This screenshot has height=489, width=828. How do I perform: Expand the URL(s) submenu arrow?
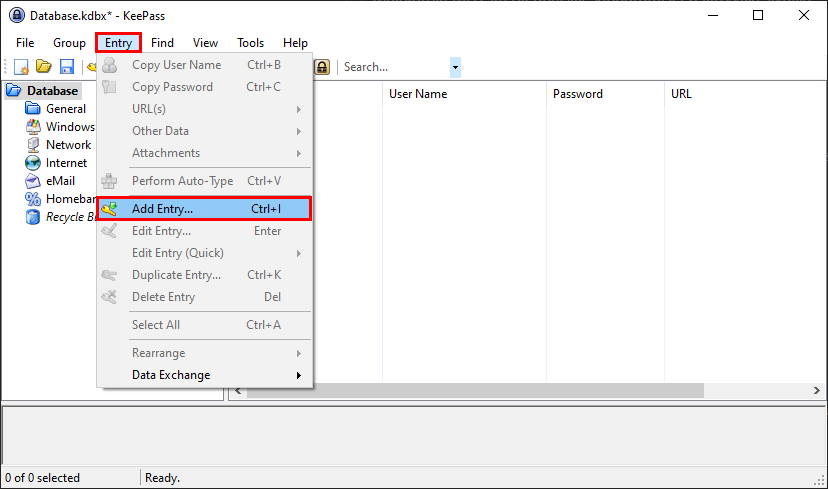[x=299, y=109]
